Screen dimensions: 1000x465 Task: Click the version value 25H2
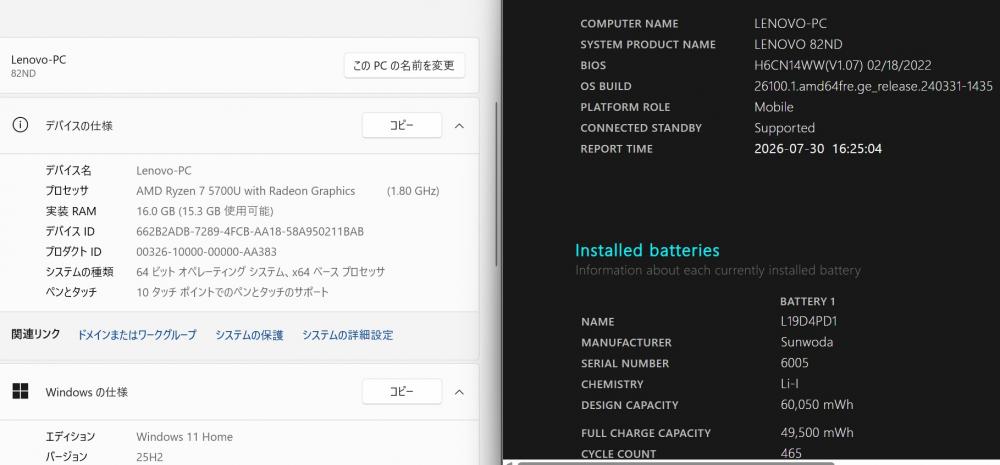tap(150, 457)
